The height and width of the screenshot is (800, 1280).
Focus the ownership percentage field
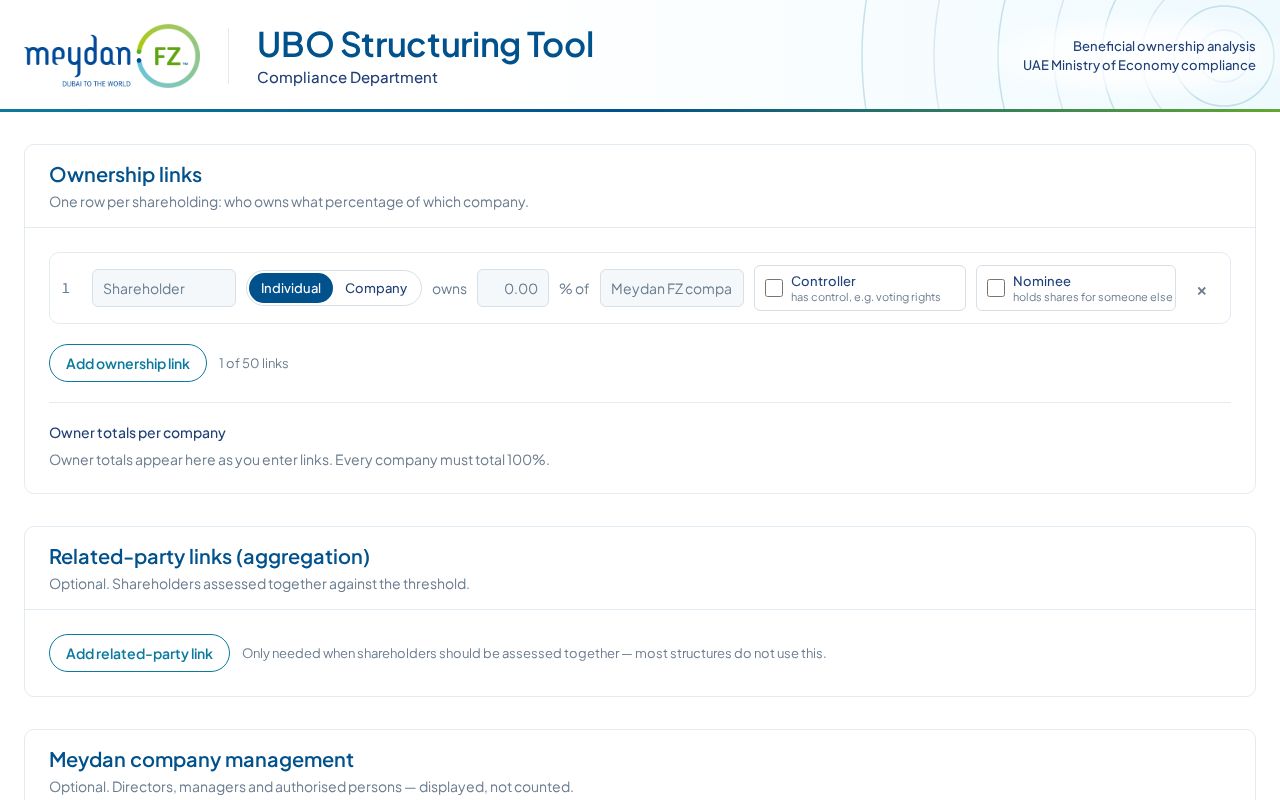[x=513, y=288]
